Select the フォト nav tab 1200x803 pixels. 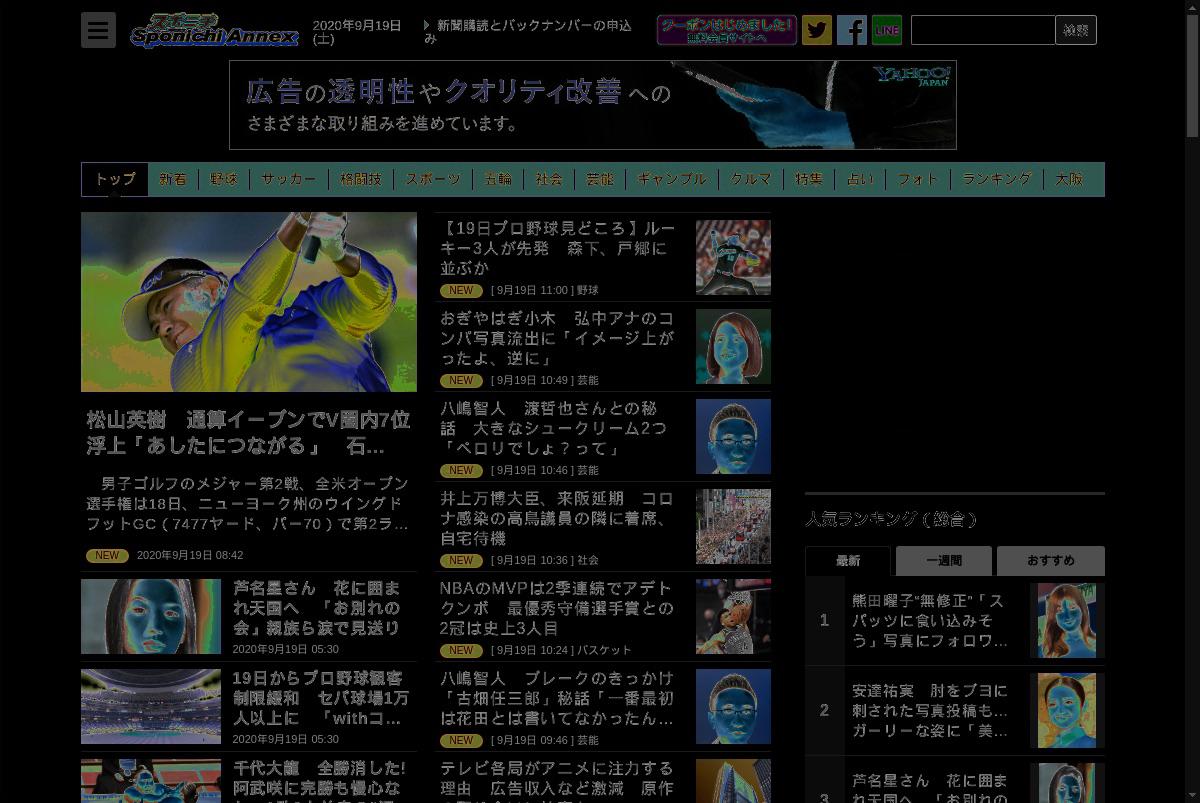coord(918,179)
